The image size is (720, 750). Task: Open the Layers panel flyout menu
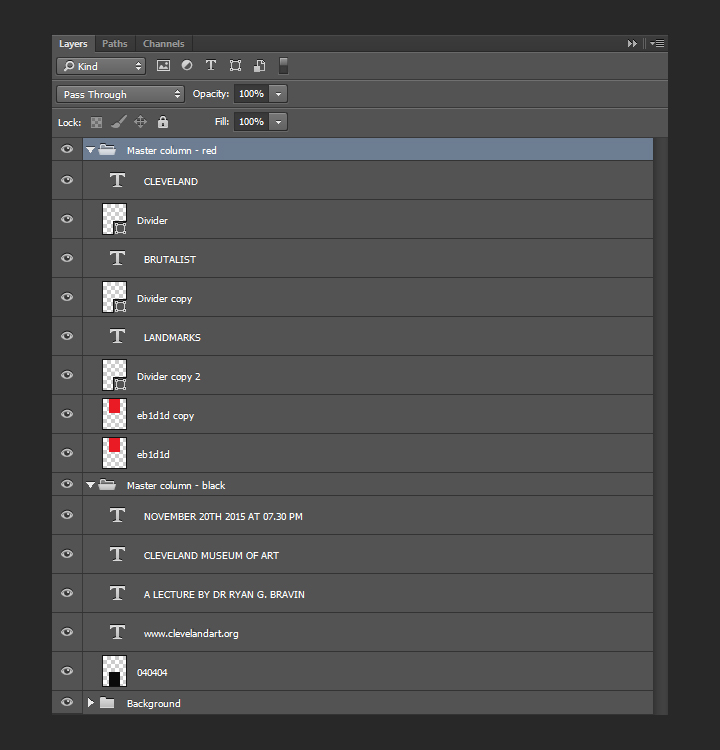point(657,44)
